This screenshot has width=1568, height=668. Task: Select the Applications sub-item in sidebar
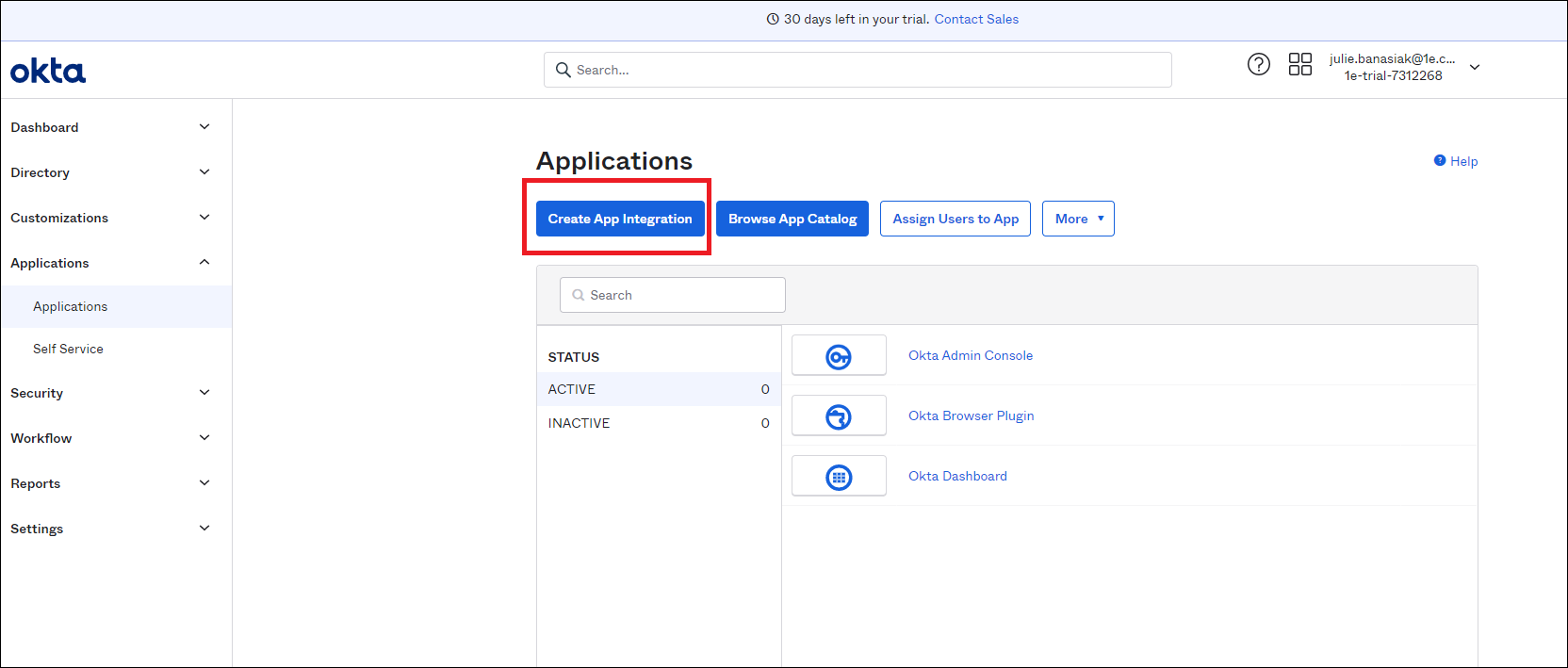(70, 306)
